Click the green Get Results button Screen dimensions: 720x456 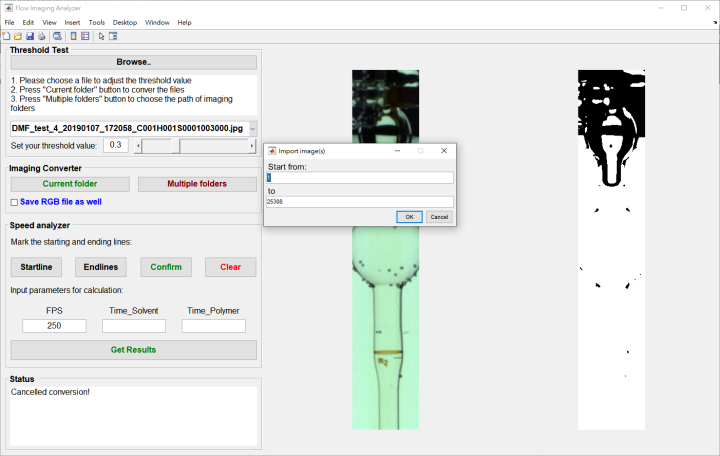[x=133, y=350]
